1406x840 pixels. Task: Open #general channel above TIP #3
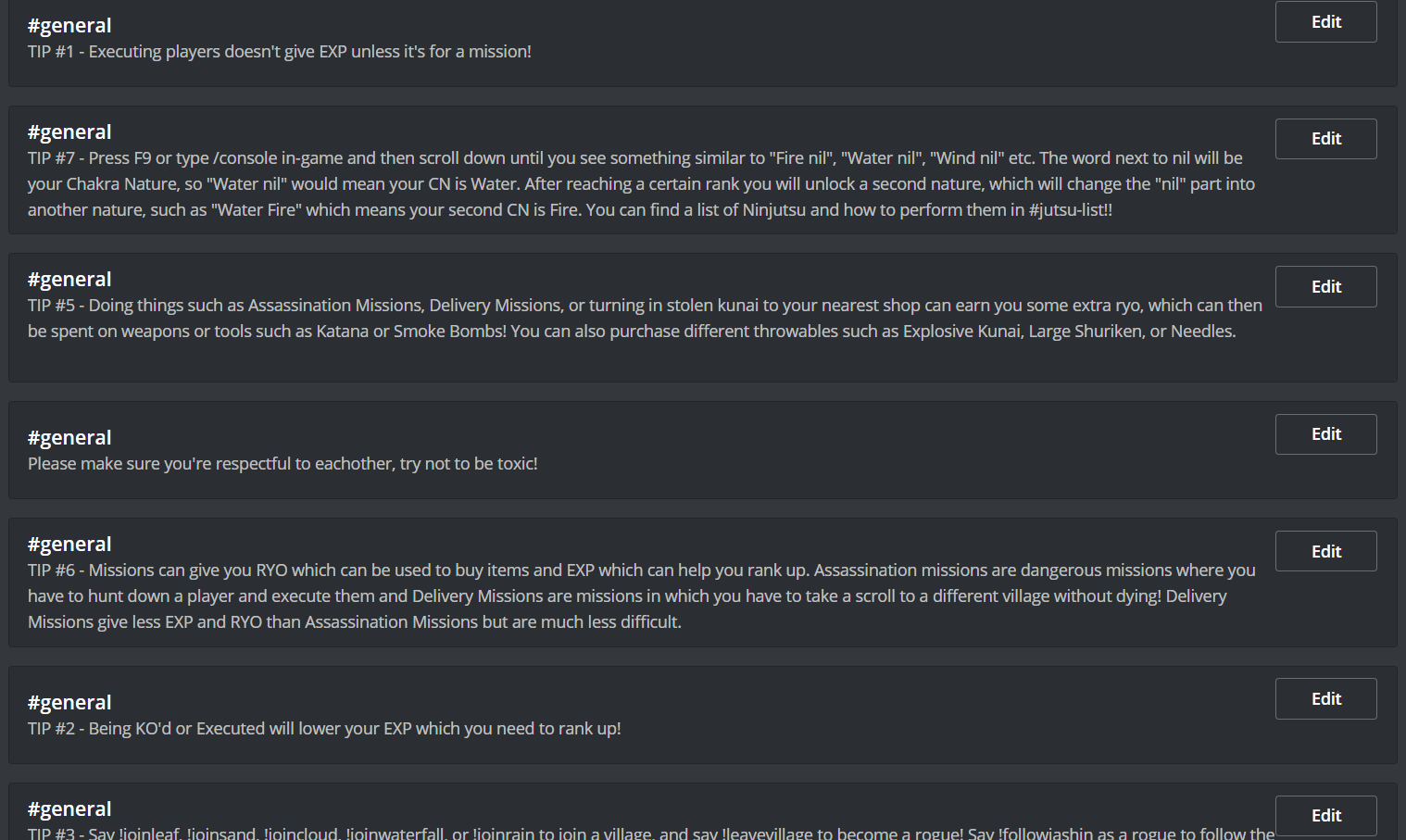pos(69,809)
